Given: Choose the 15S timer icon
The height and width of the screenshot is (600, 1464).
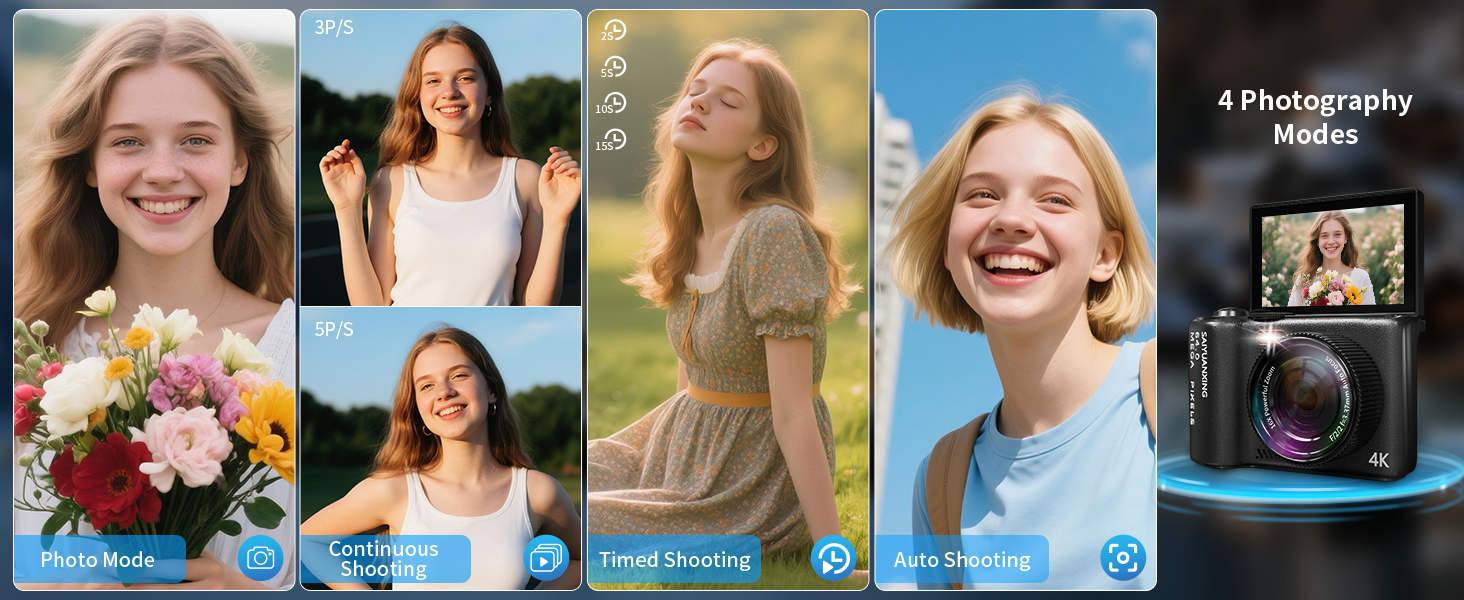Looking at the screenshot, I should (x=613, y=140).
